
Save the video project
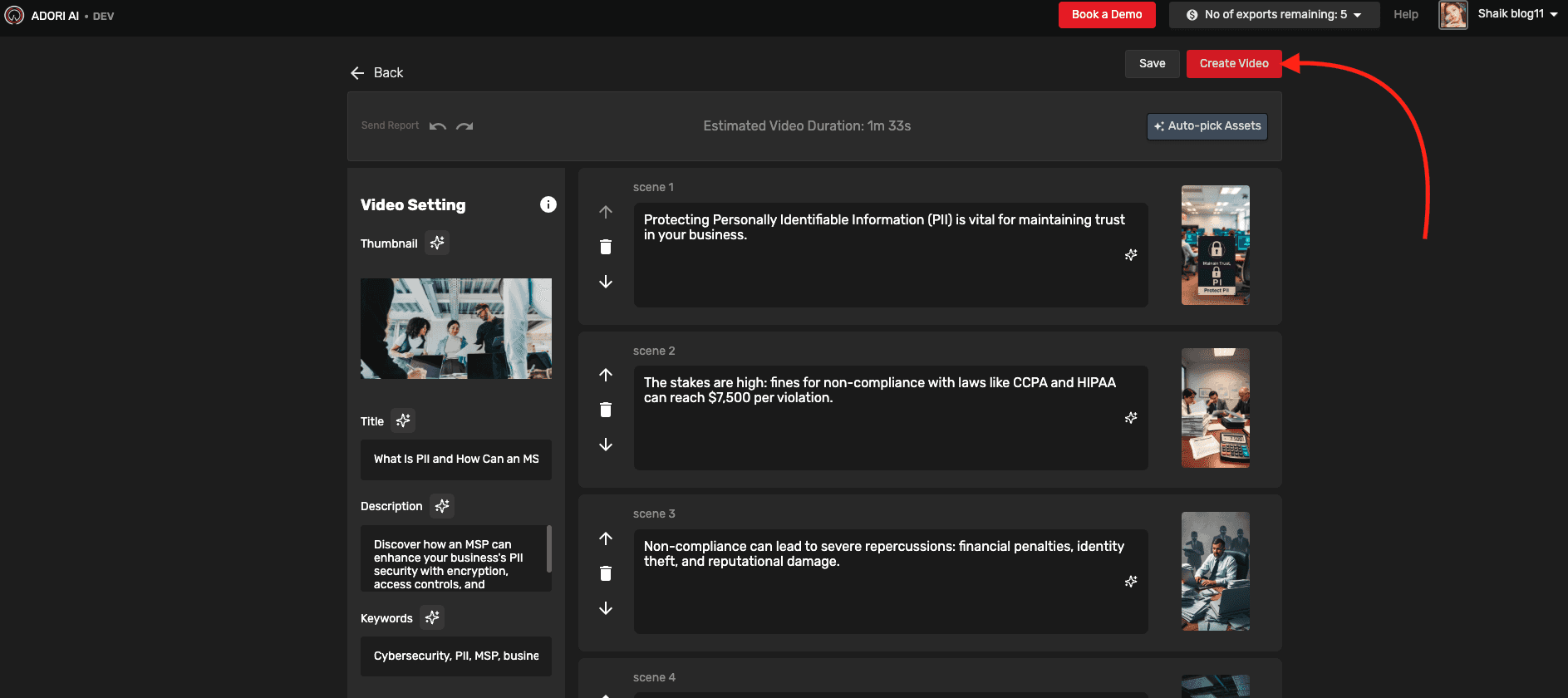1152,64
